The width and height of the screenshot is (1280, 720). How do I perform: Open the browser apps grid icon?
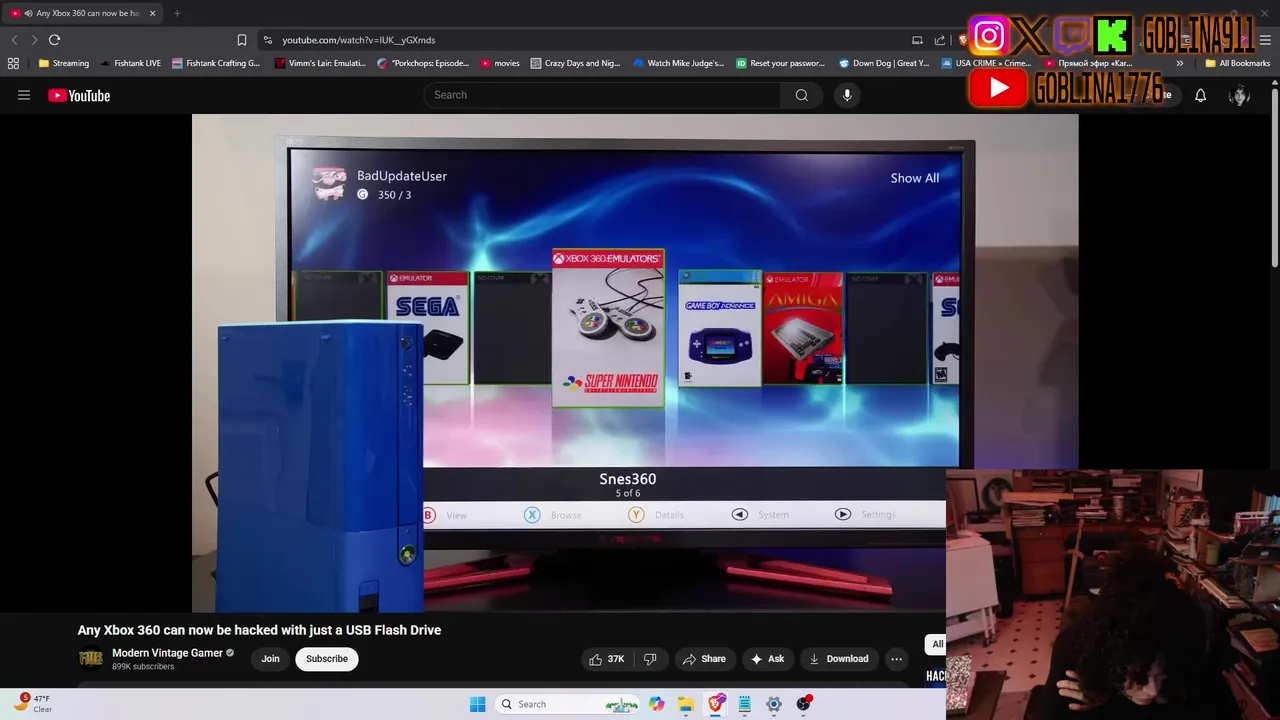point(13,63)
